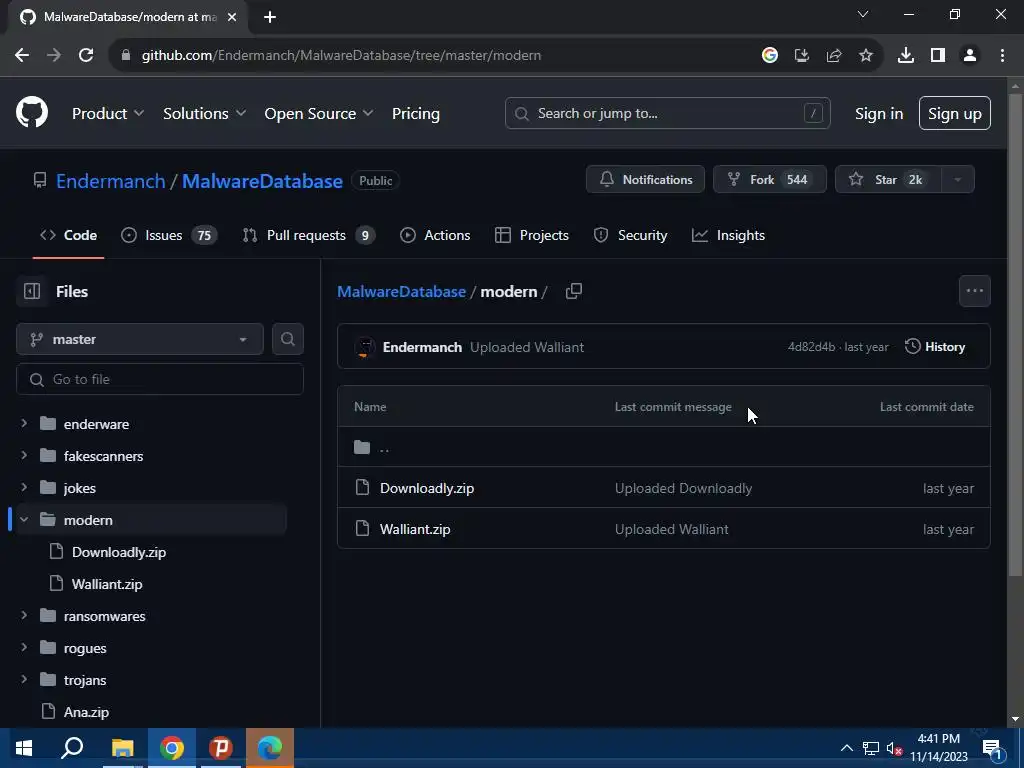The height and width of the screenshot is (768, 1024).
Task: Open a new browser tab
Action: [270, 17]
